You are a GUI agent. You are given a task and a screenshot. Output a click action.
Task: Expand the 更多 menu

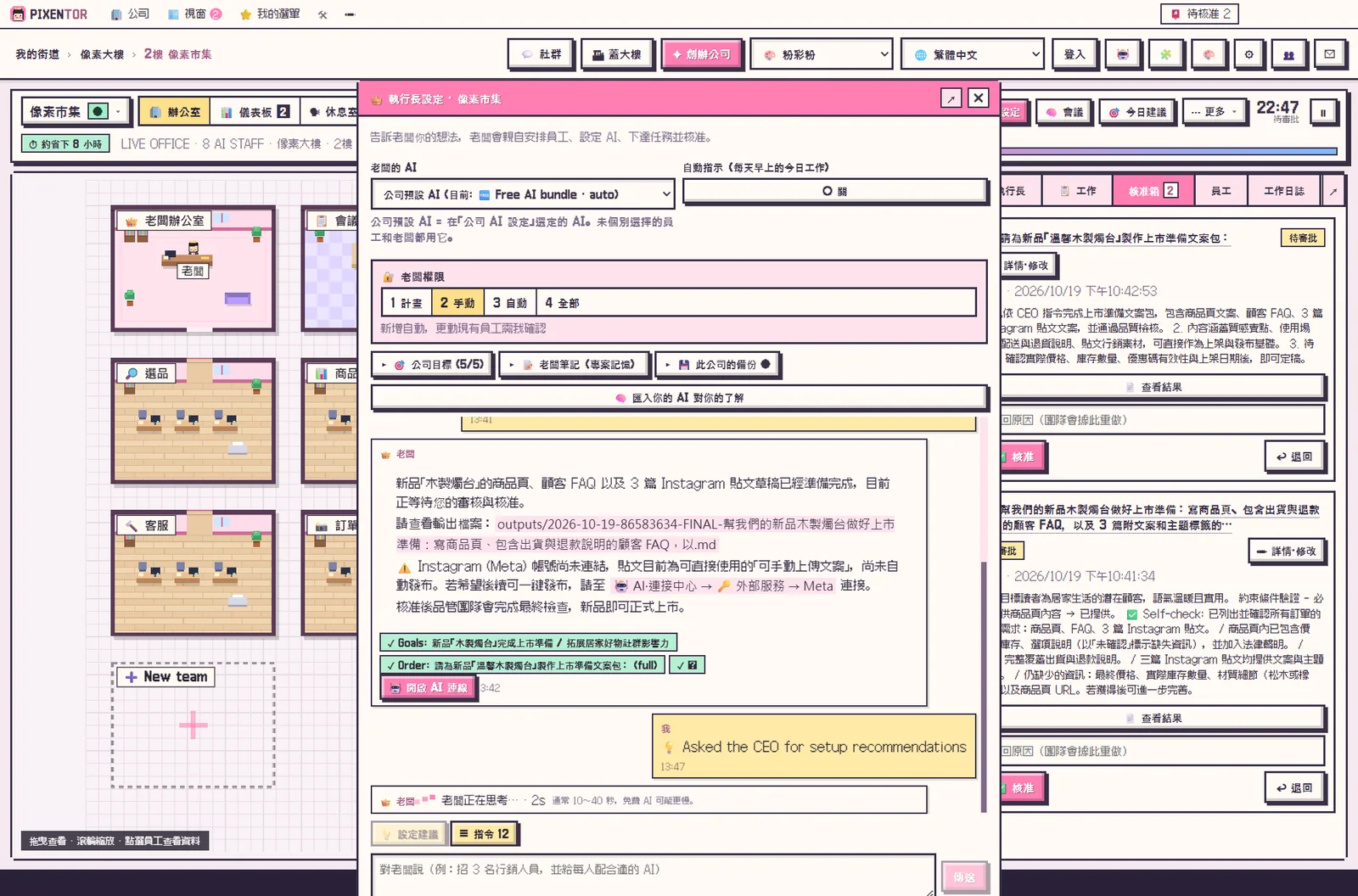[x=1213, y=112]
